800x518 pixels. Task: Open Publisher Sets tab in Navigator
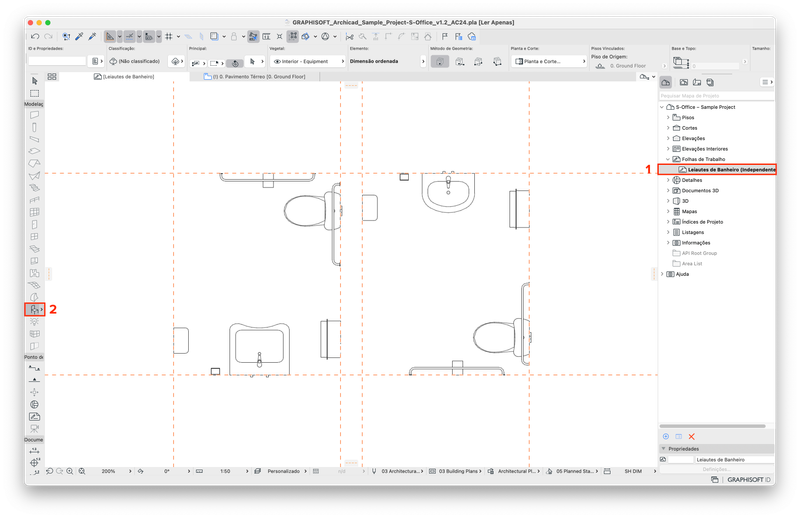pyautogui.click(x=710, y=82)
